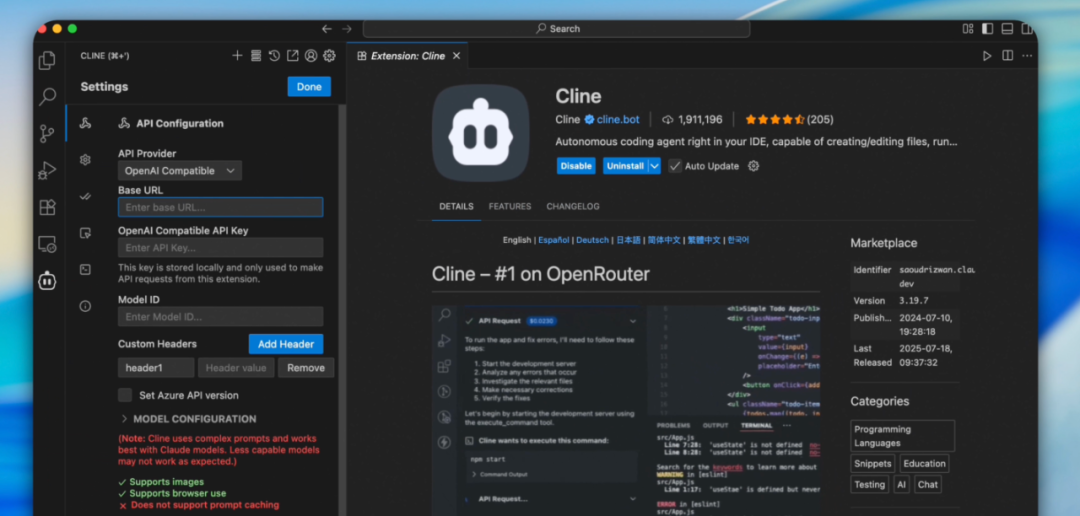
Task: Select the Education category tag
Action: [924, 464]
